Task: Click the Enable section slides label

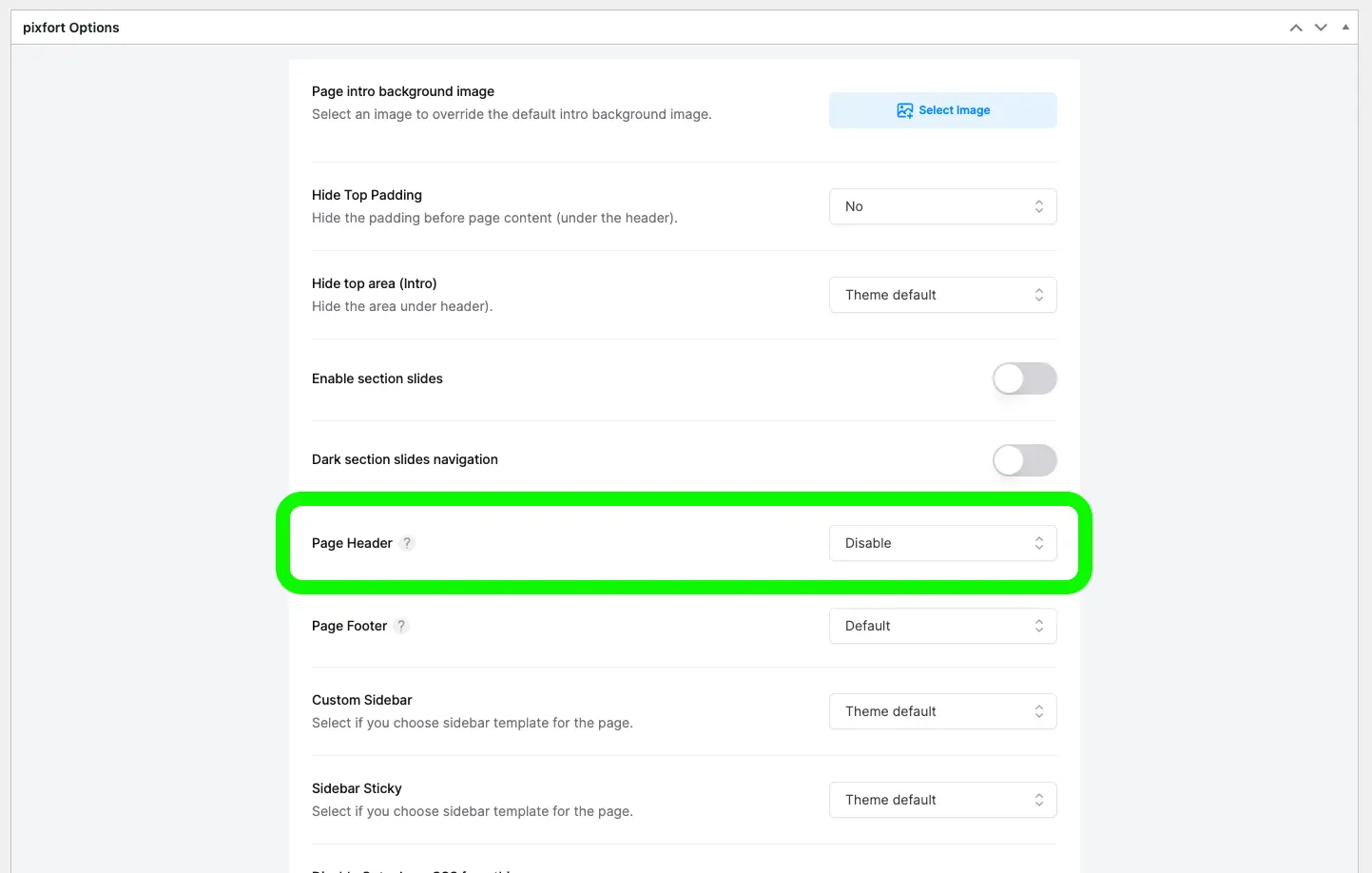Action: tap(377, 378)
